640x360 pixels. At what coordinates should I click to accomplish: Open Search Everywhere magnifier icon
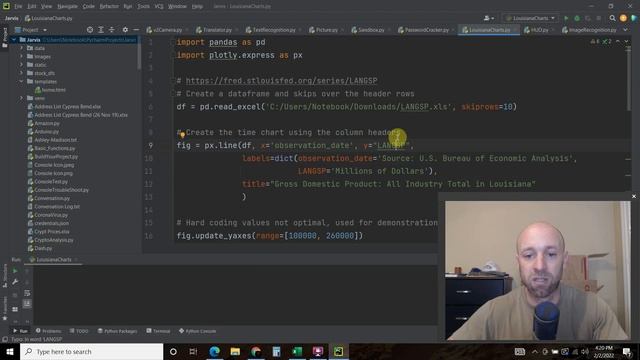point(612,18)
